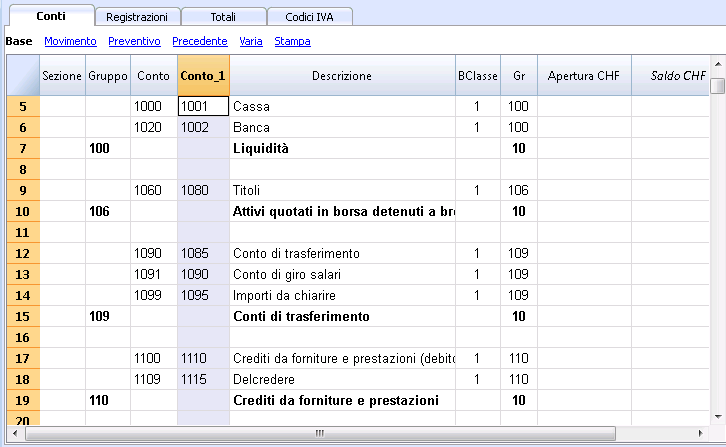Viewport: 726px width, 447px height.
Task: Click Gruppo cell 110
Action: click(x=108, y=400)
